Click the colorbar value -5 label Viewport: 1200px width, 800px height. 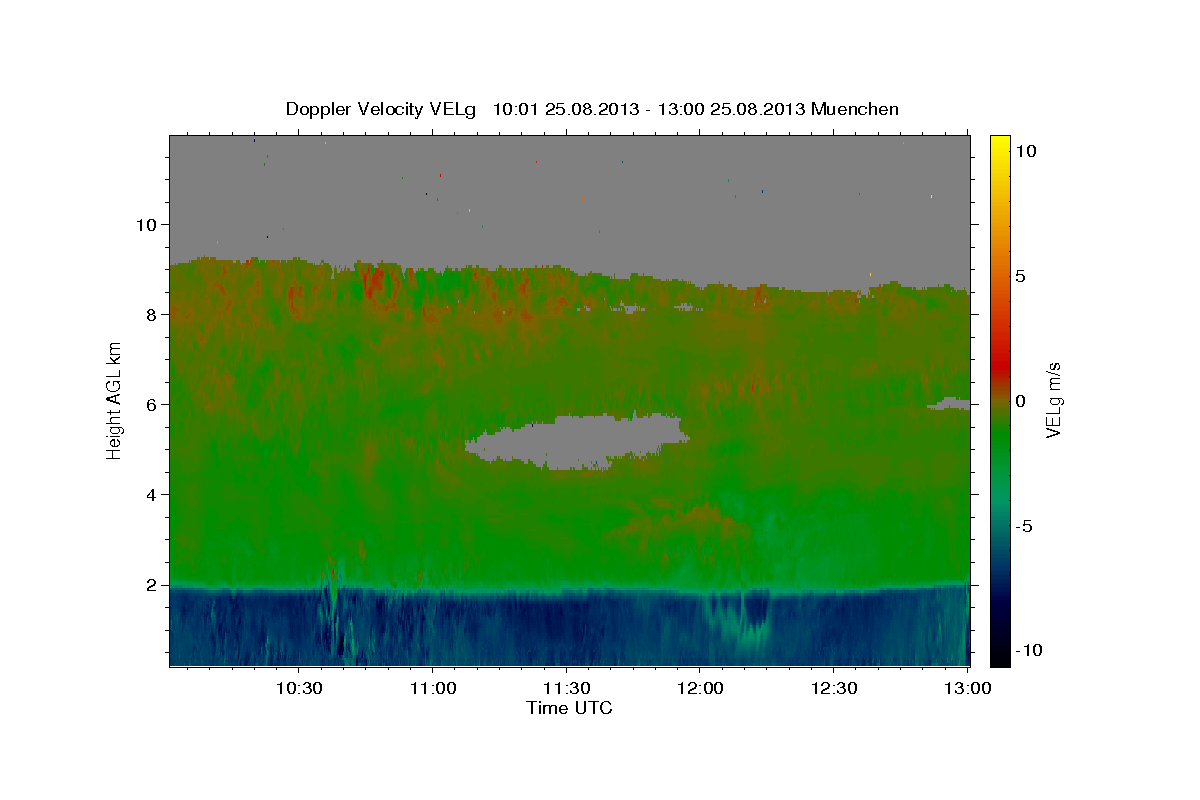[1023, 526]
